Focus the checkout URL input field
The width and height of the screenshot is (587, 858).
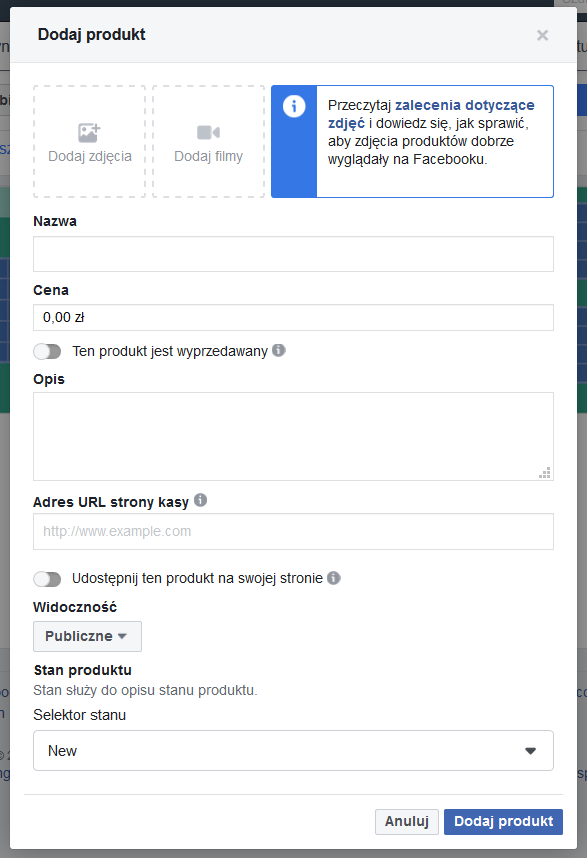[293, 531]
